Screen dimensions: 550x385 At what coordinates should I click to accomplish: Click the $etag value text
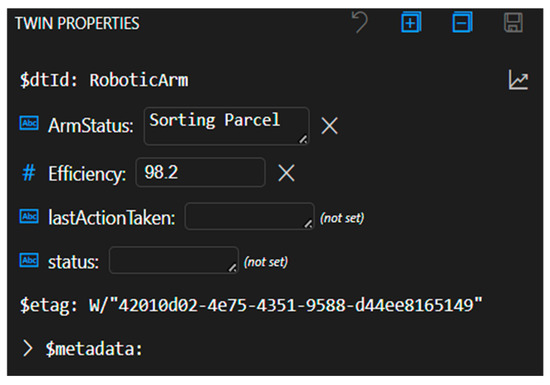click(286, 305)
